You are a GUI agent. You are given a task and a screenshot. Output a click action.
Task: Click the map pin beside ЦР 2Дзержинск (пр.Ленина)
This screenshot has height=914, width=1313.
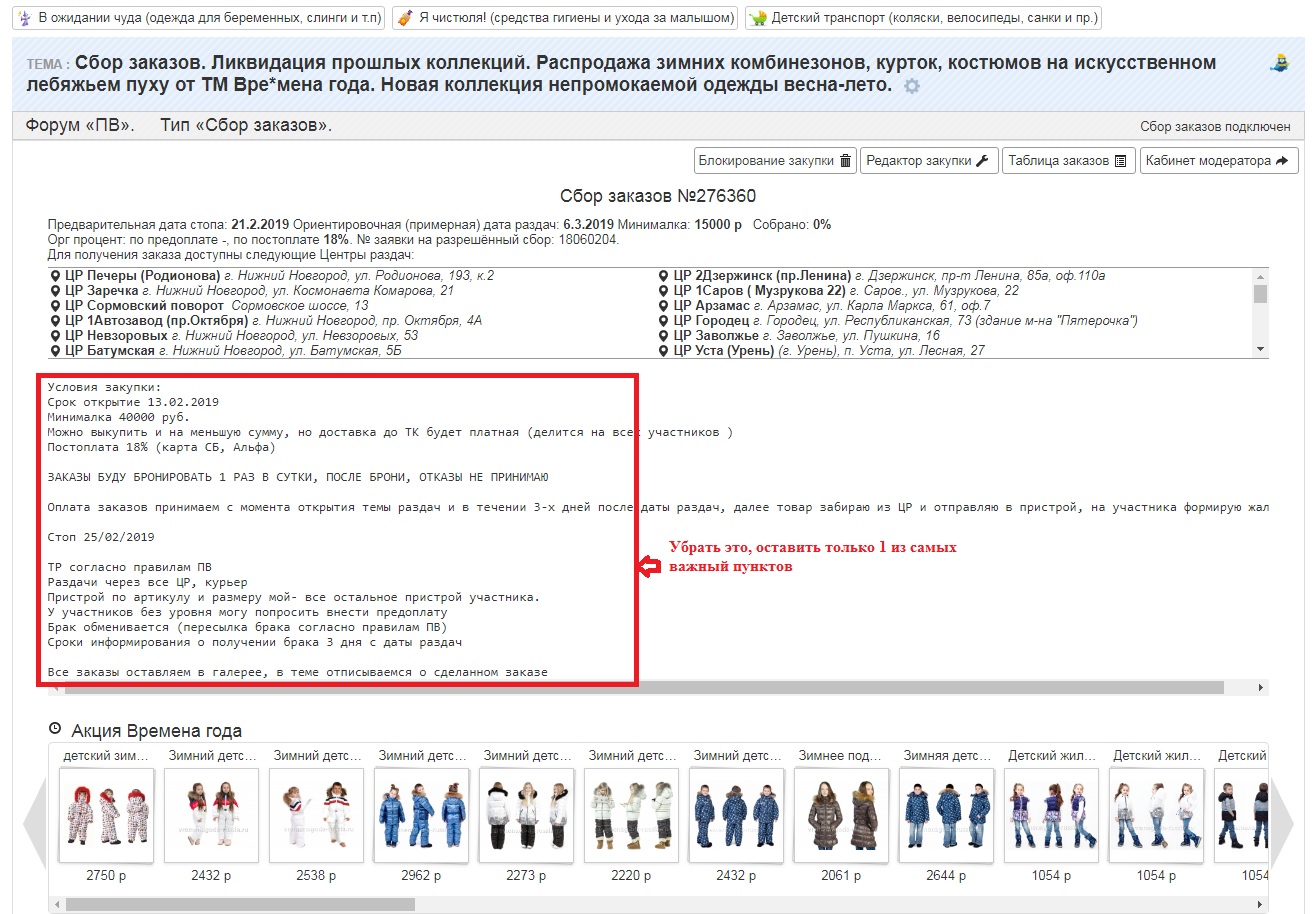(664, 276)
